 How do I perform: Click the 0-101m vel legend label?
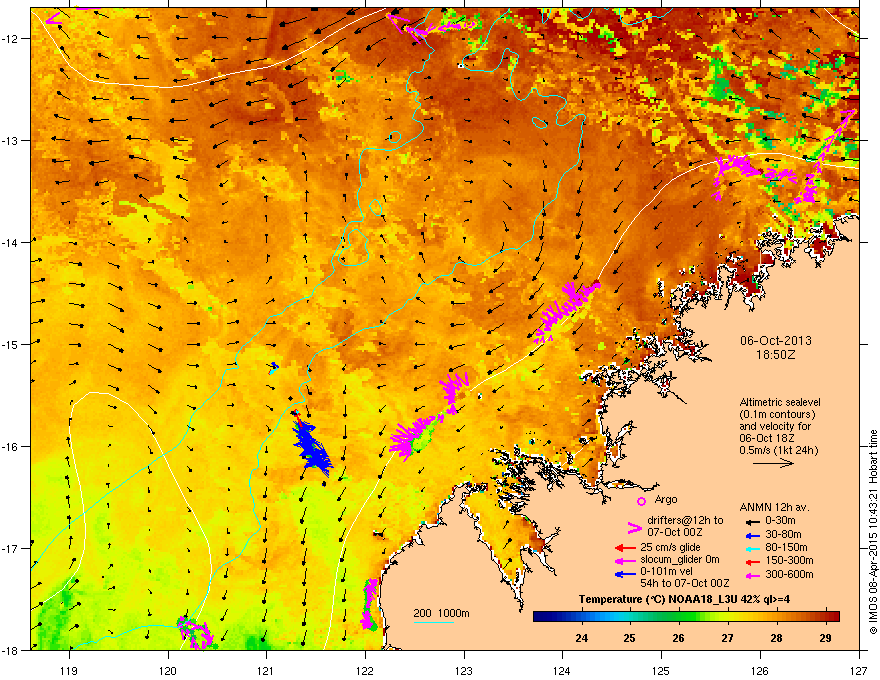[667, 572]
